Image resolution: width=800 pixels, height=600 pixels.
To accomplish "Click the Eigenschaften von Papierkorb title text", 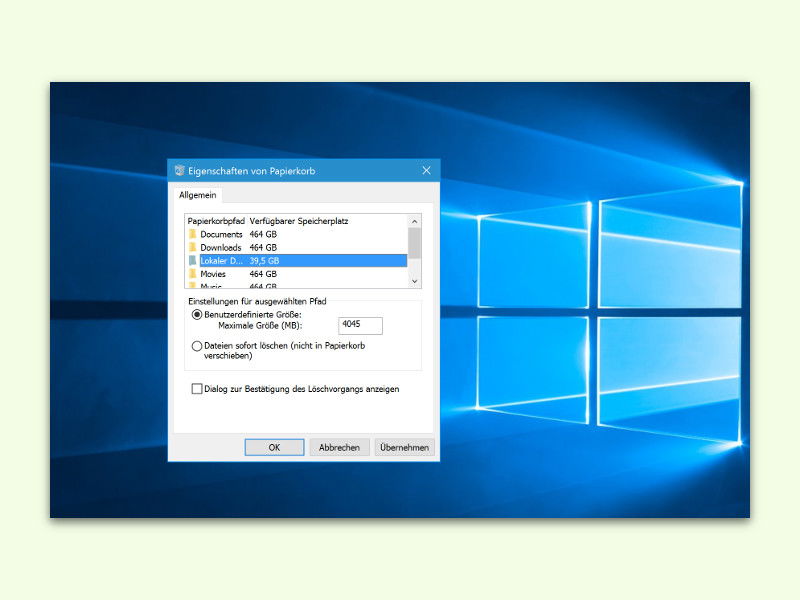I will [252, 171].
